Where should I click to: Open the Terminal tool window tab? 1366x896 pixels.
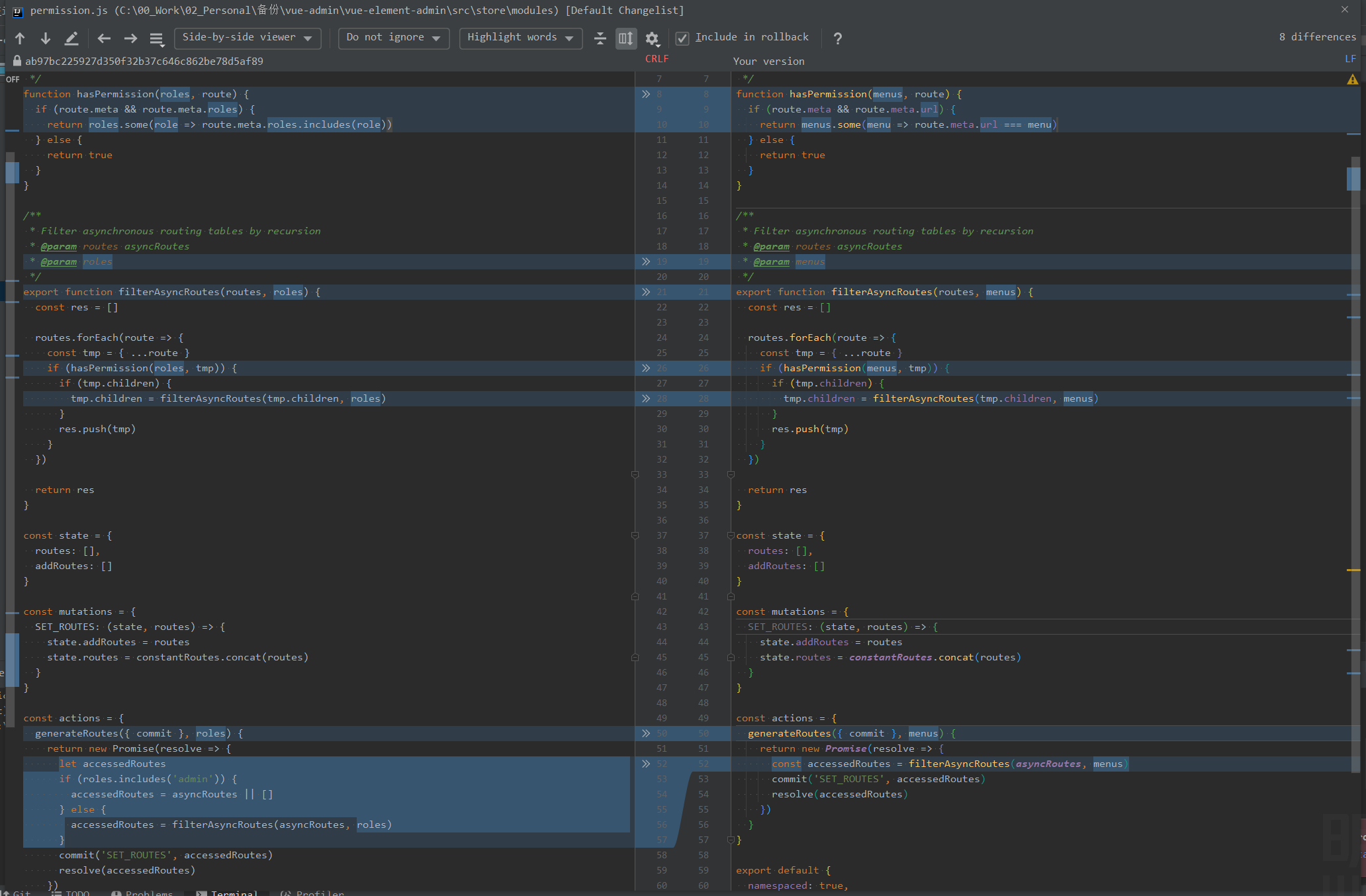tap(228, 892)
